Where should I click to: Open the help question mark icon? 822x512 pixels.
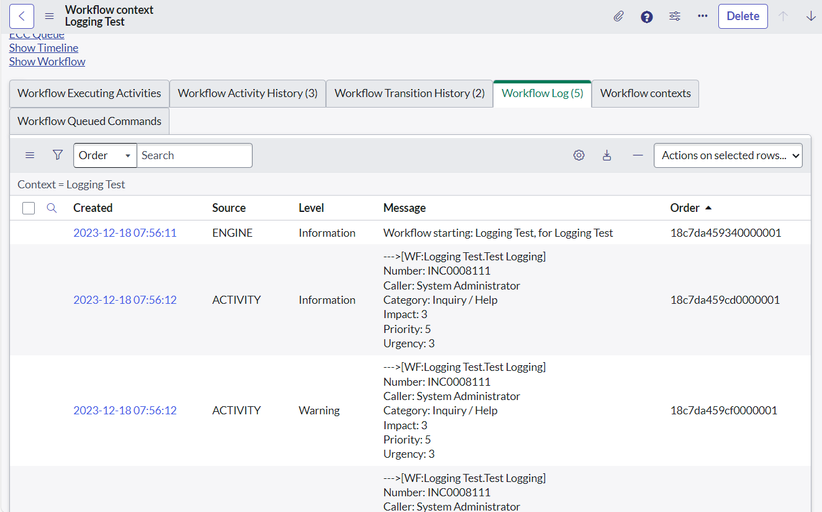point(647,17)
